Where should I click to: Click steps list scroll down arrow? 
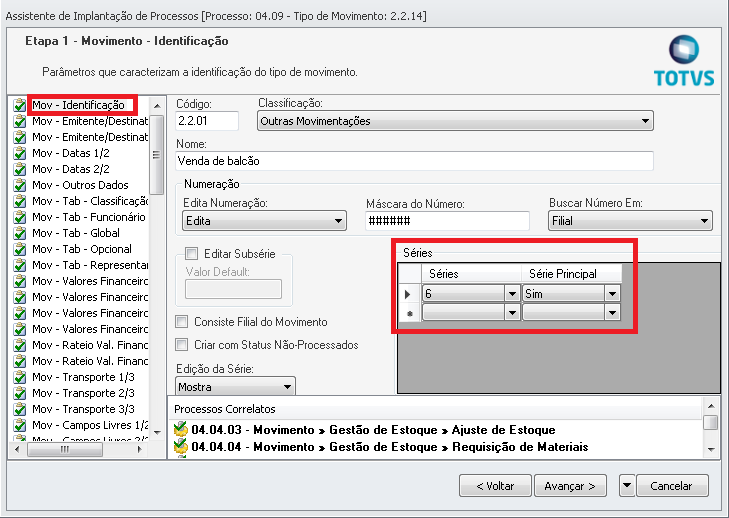(157, 432)
